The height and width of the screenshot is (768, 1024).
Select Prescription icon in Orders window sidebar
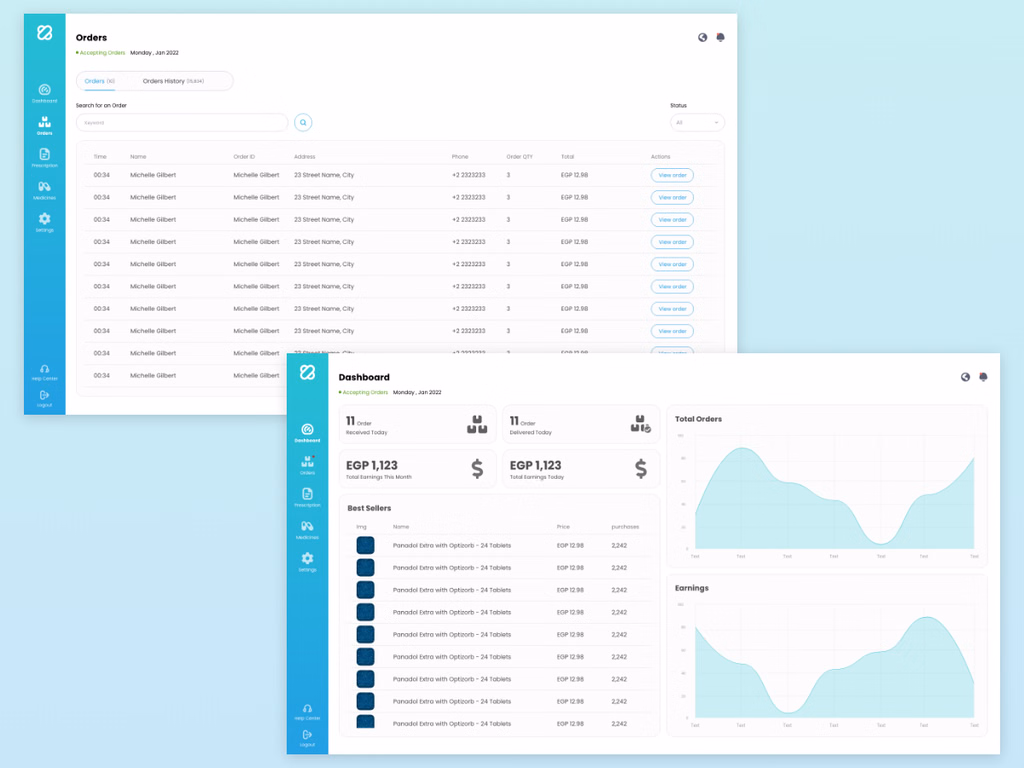pyautogui.click(x=44, y=157)
